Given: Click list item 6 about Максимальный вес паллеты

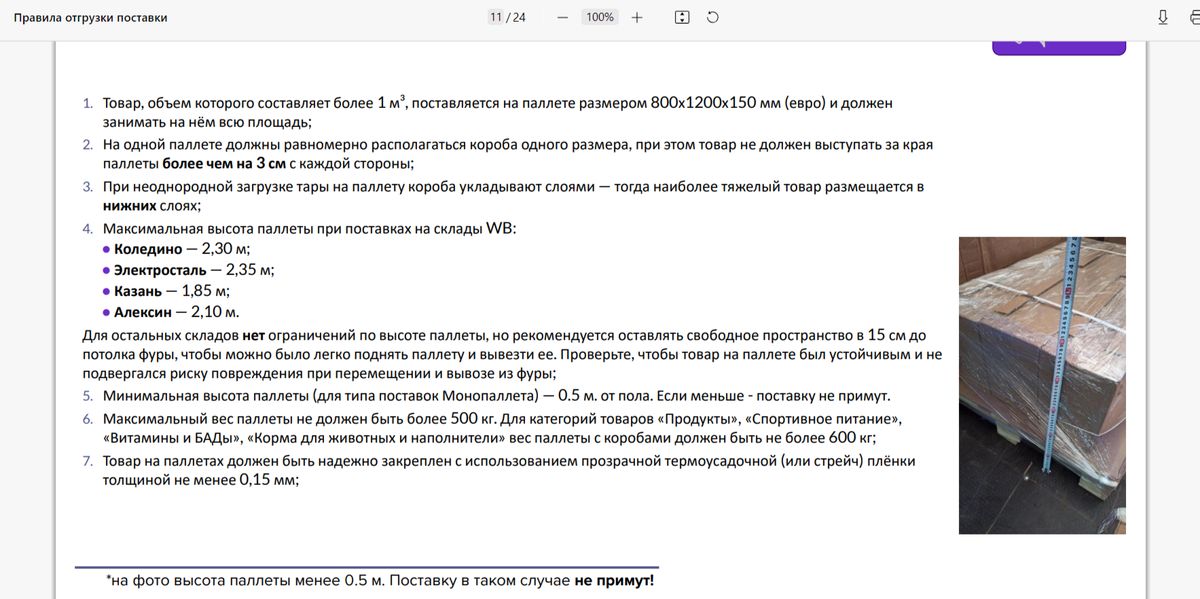Looking at the screenshot, I should [492, 428].
